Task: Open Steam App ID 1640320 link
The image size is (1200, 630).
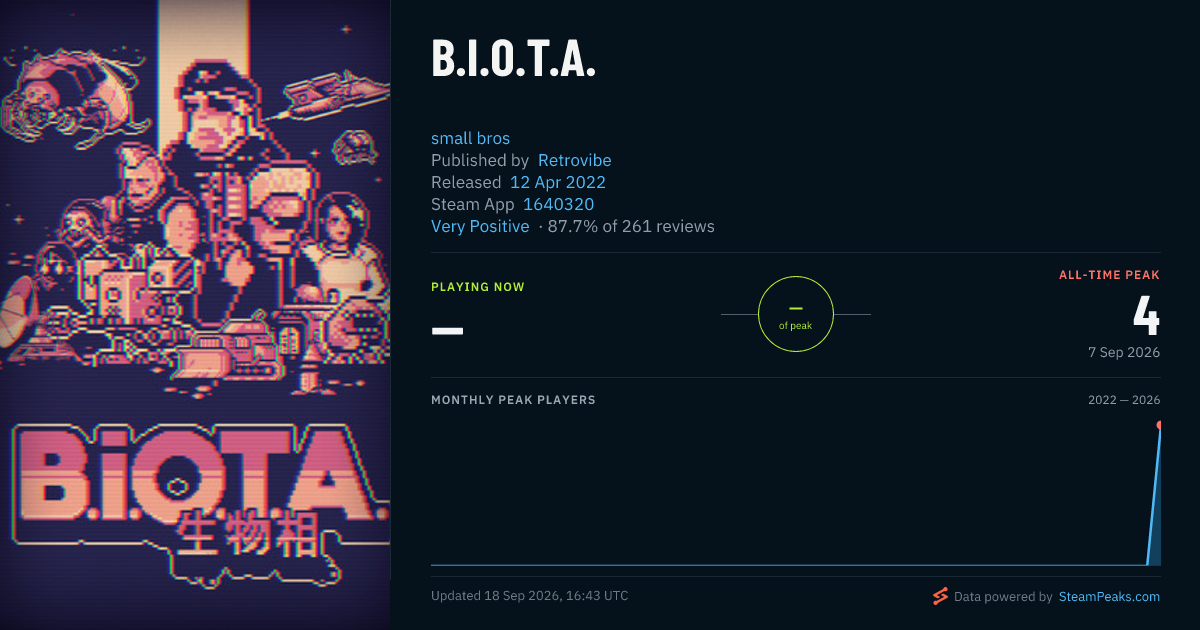Action: (x=558, y=204)
